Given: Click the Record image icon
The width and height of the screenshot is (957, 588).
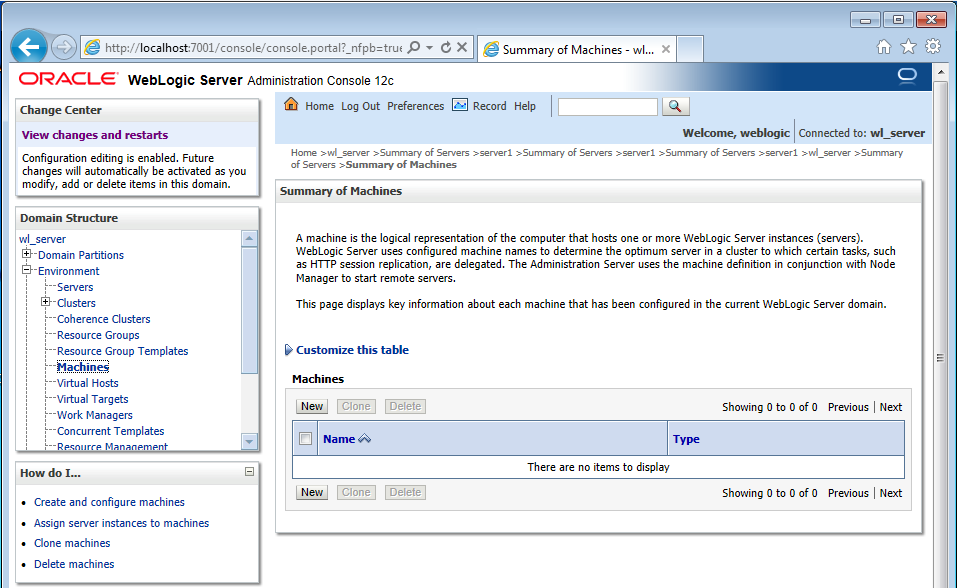Looking at the screenshot, I should pyautogui.click(x=460, y=105).
